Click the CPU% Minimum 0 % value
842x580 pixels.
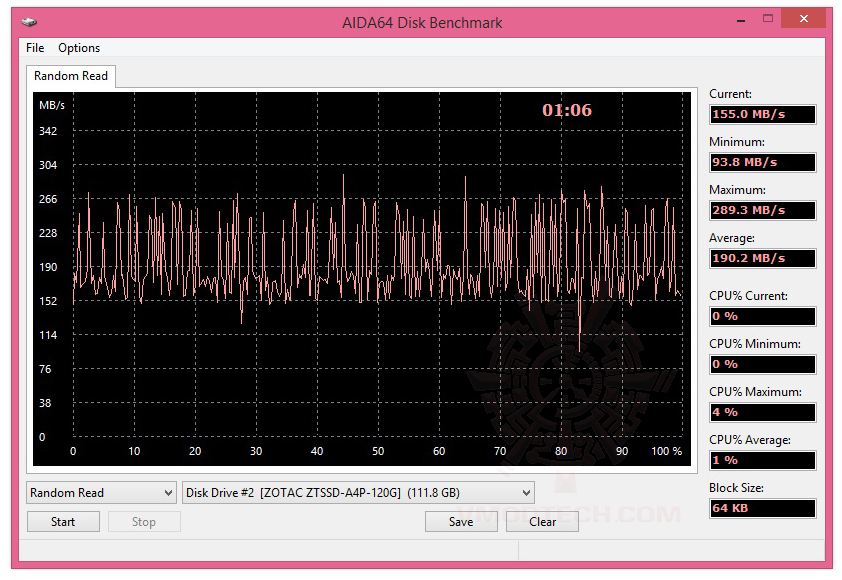coord(763,364)
